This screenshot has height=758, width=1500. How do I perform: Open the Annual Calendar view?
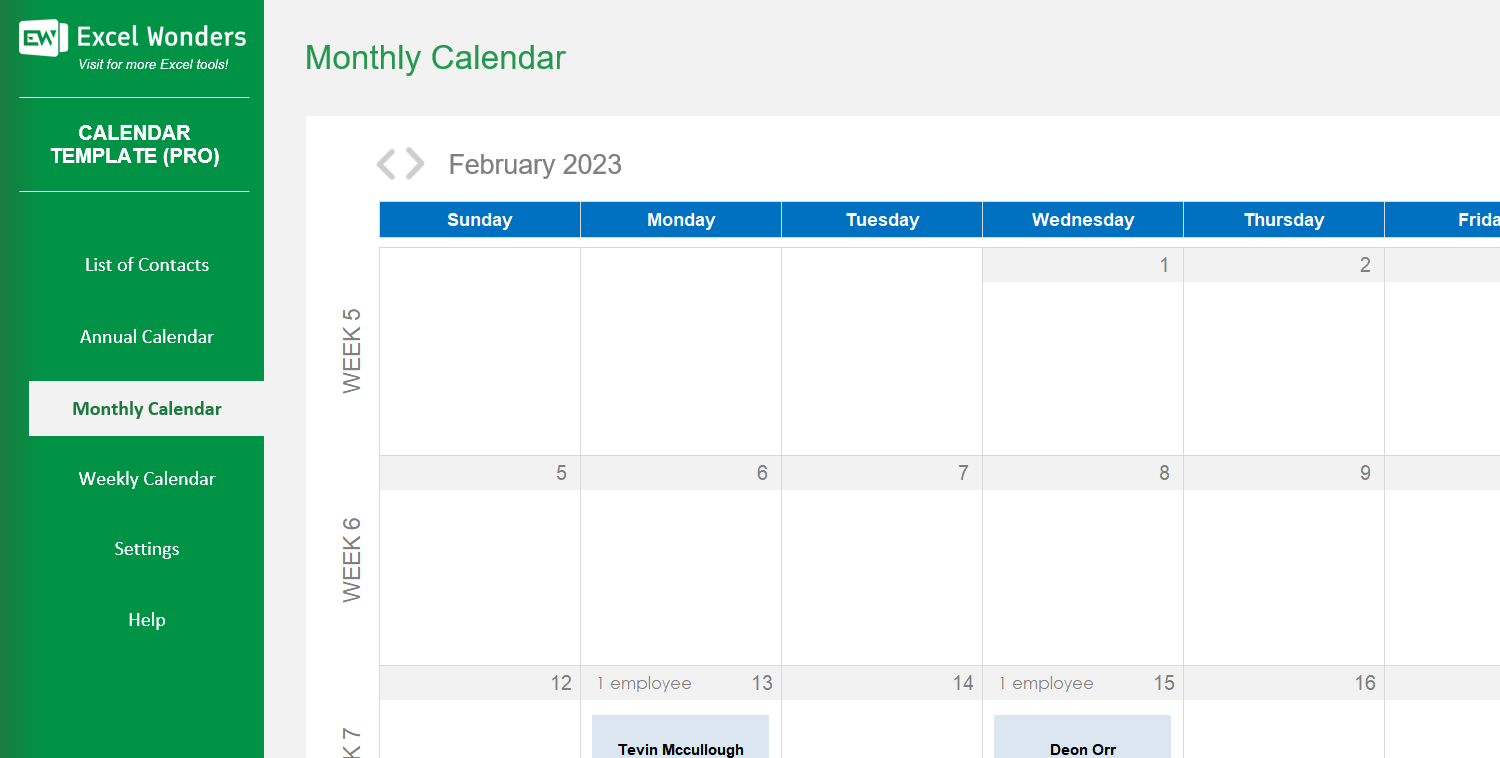tap(147, 337)
